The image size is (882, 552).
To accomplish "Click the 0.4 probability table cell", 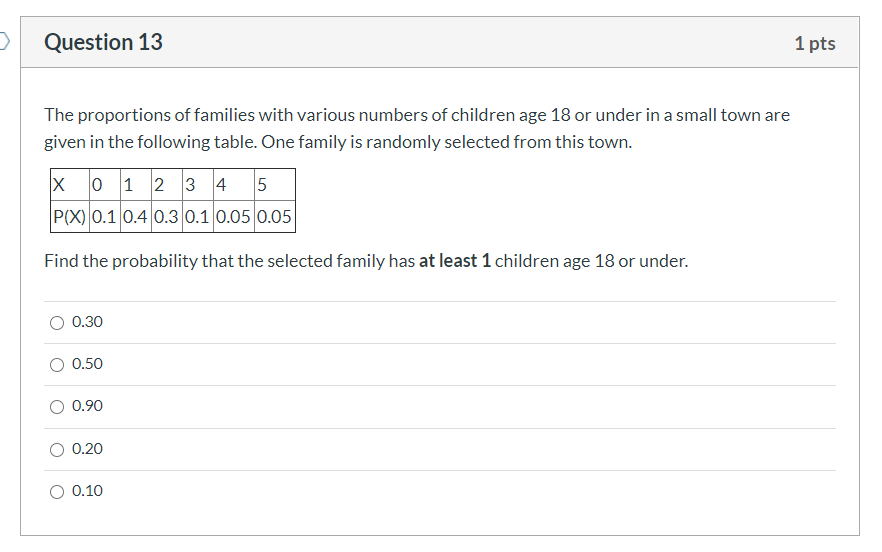I will click(135, 217).
